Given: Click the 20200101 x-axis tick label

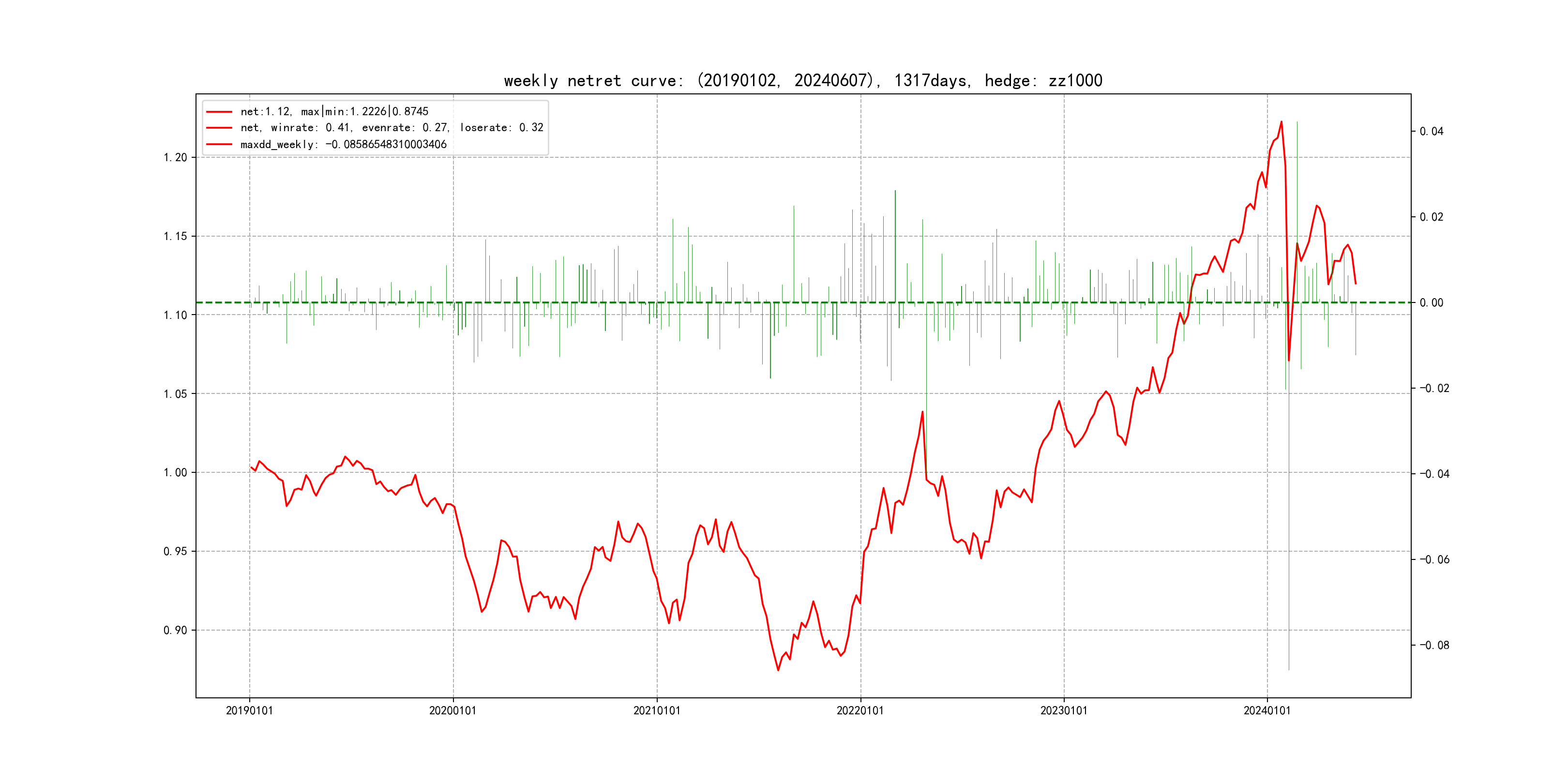Looking at the screenshot, I should click(452, 710).
